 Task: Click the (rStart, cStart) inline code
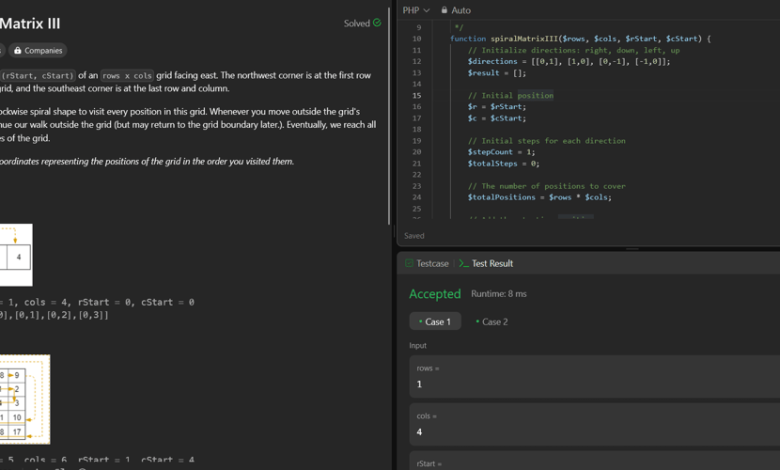[38, 76]
